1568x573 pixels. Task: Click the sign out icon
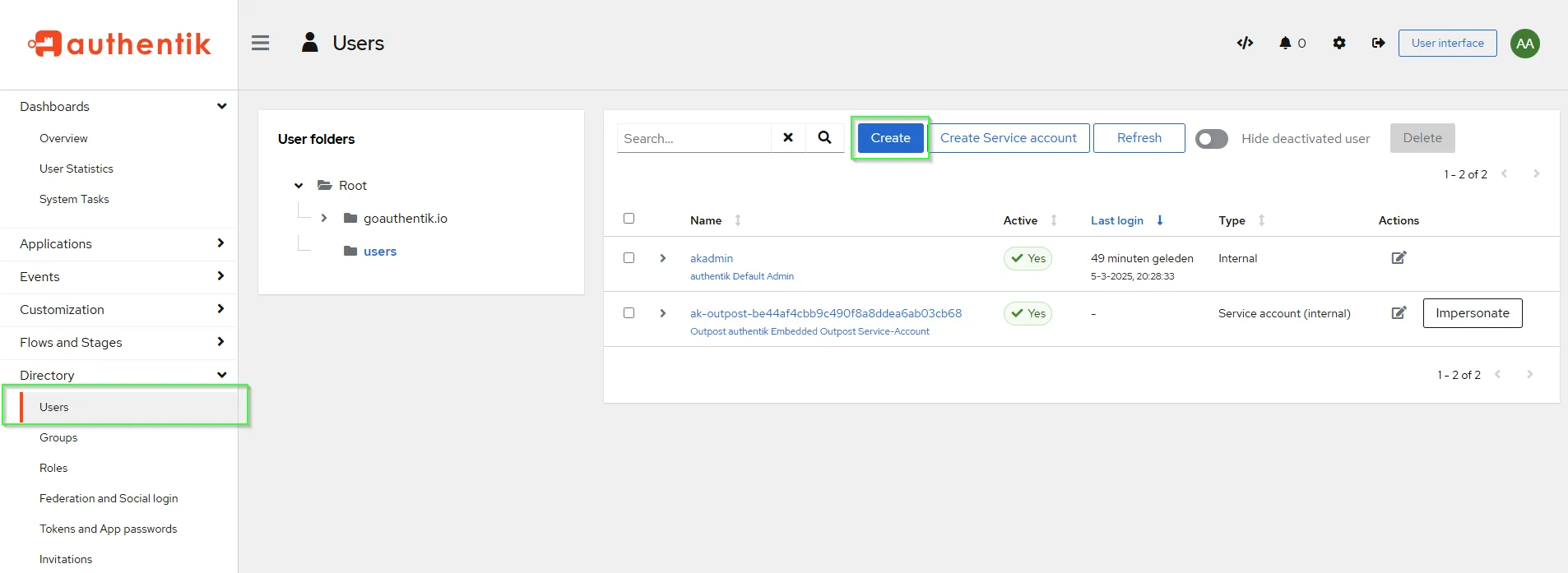point(1378,43)
